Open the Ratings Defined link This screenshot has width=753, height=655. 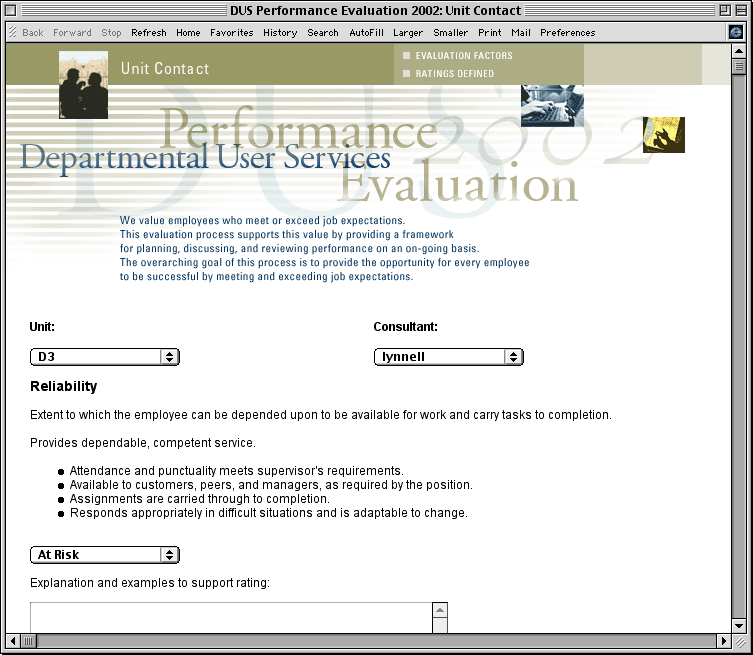coord(454,74)
